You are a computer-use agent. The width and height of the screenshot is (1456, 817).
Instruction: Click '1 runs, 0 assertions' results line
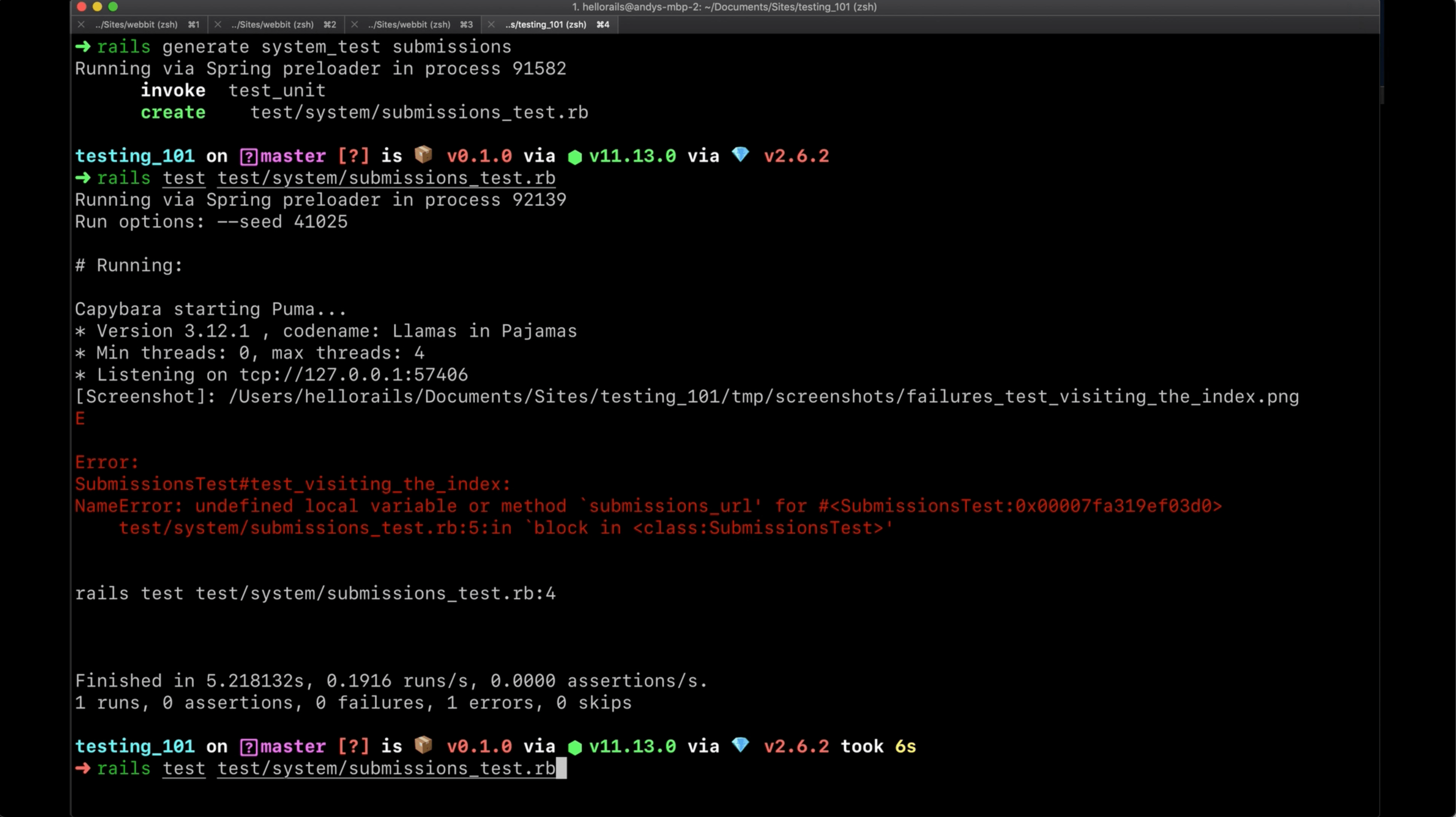pyautogui.click(x=353, y=703)
